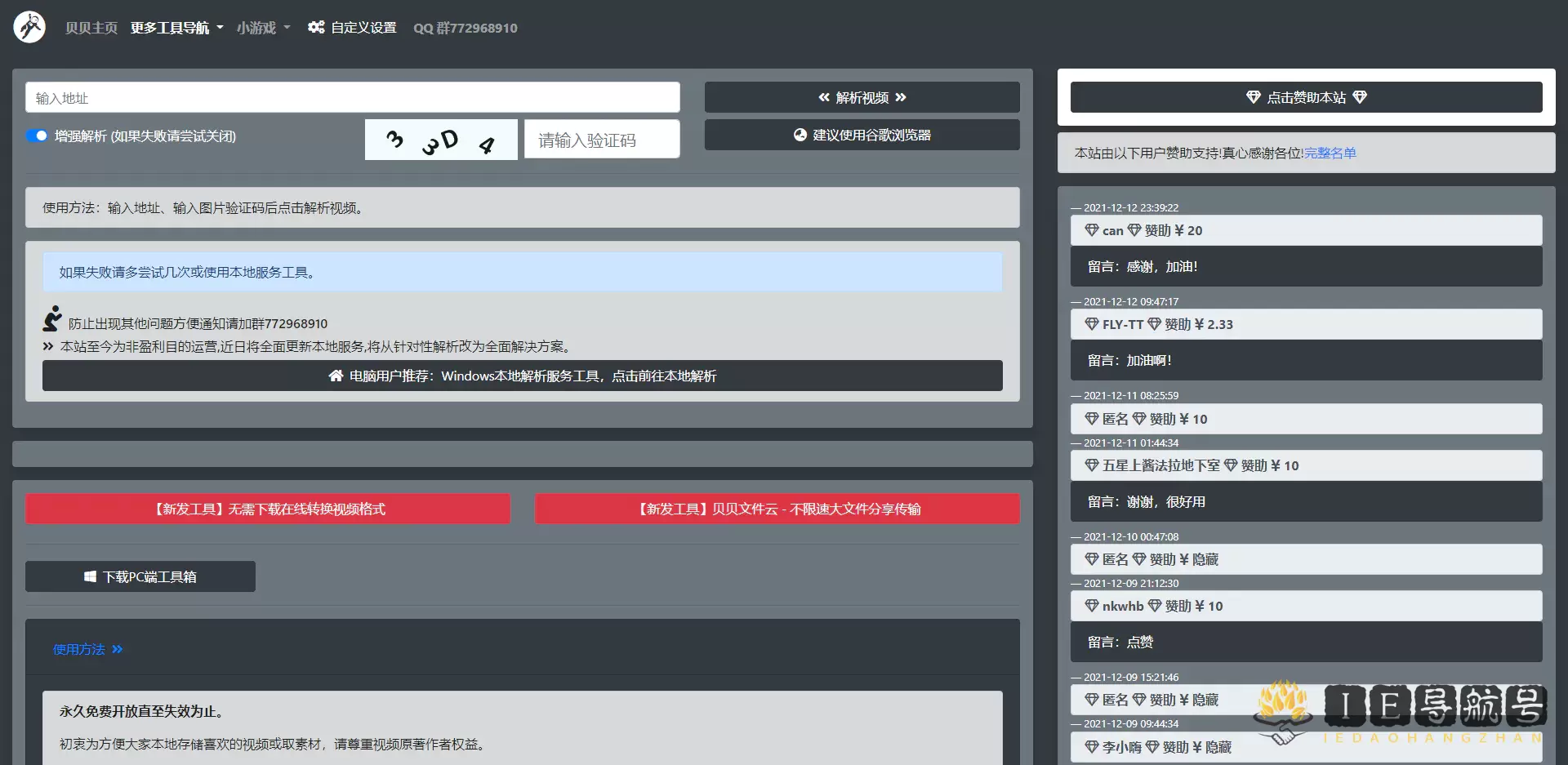Click the red 在线转换视频格式 tool button
1568x765 pixels.
coord(268,509)
